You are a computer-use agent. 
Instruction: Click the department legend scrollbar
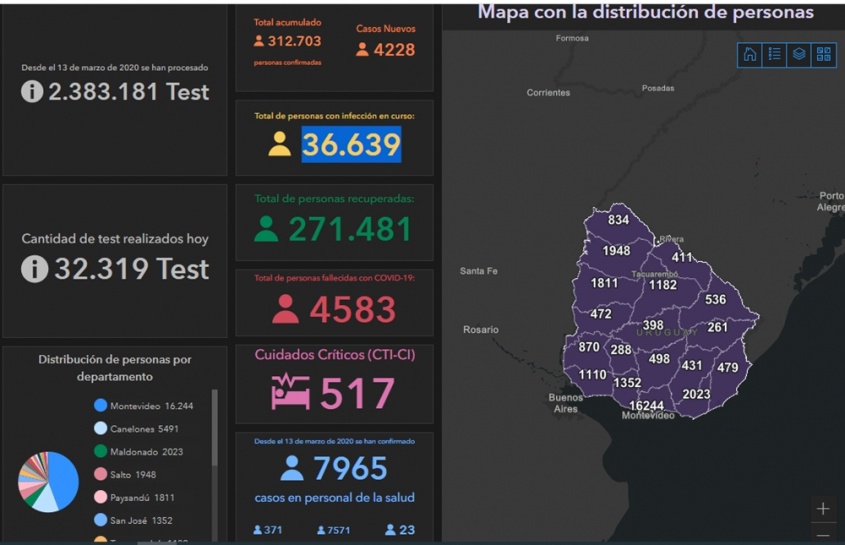214,430
